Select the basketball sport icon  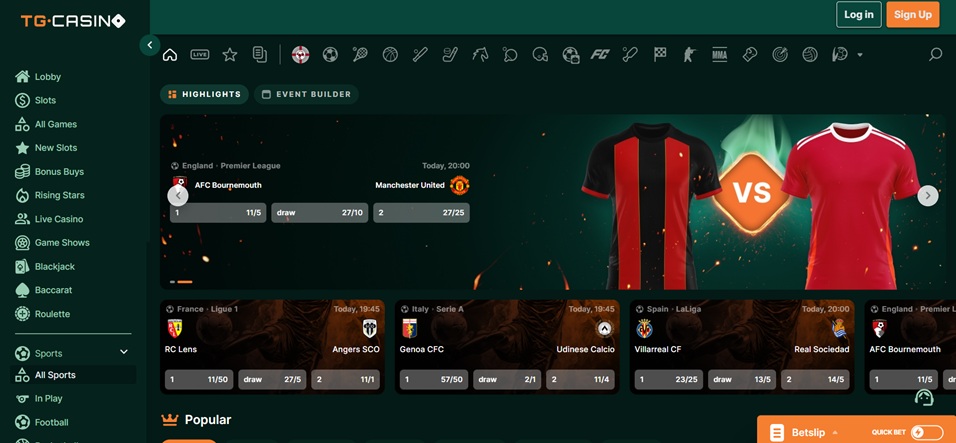[390, 55]
